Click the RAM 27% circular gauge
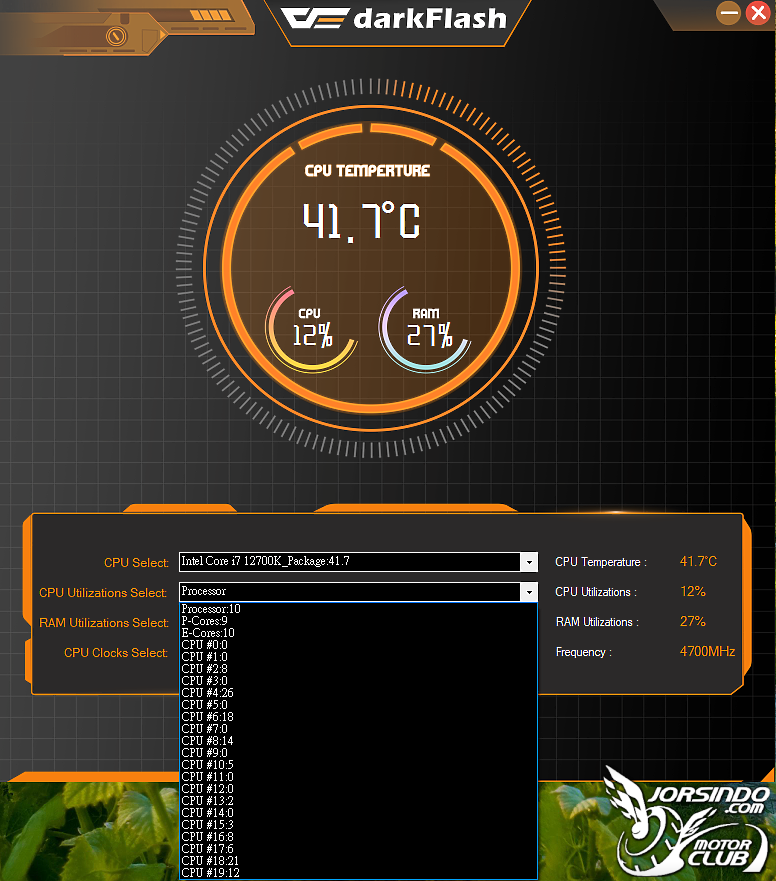Viewport: 776px width, 881px height. pyautogui.click(x=425, y=330)
